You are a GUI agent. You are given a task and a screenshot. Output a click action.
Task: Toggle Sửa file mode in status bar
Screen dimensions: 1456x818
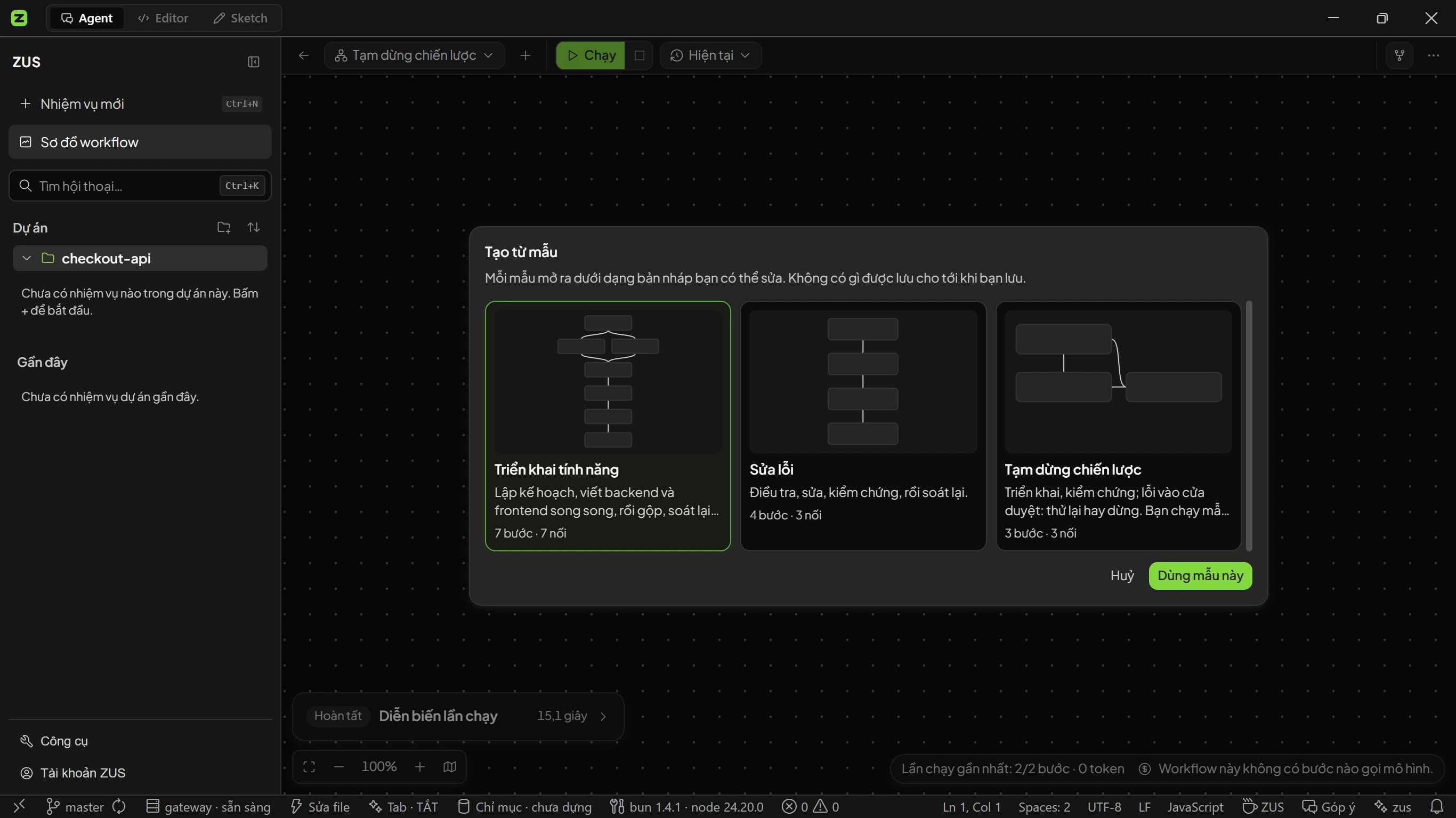point(320,807)
